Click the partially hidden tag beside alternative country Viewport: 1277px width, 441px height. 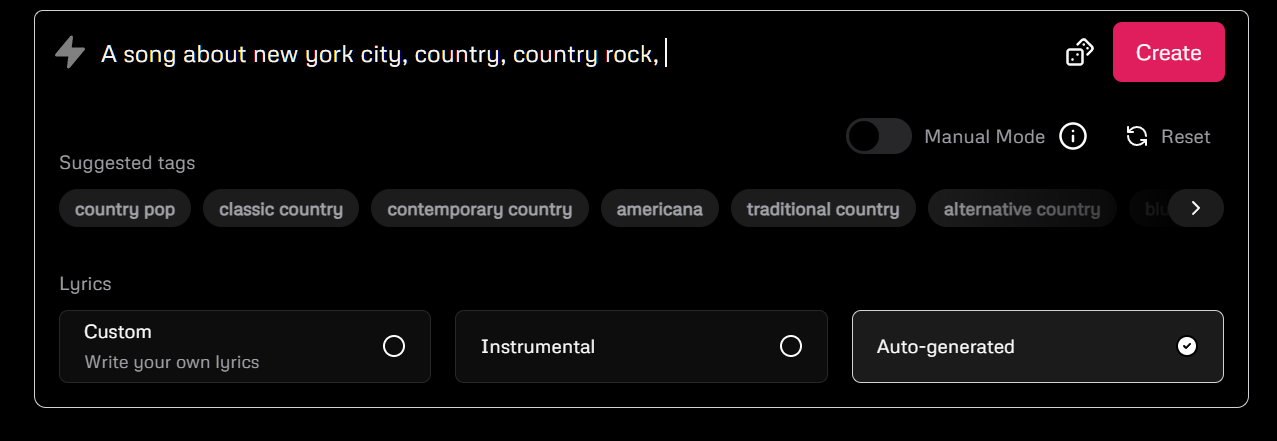click(x=1148, y=209)
